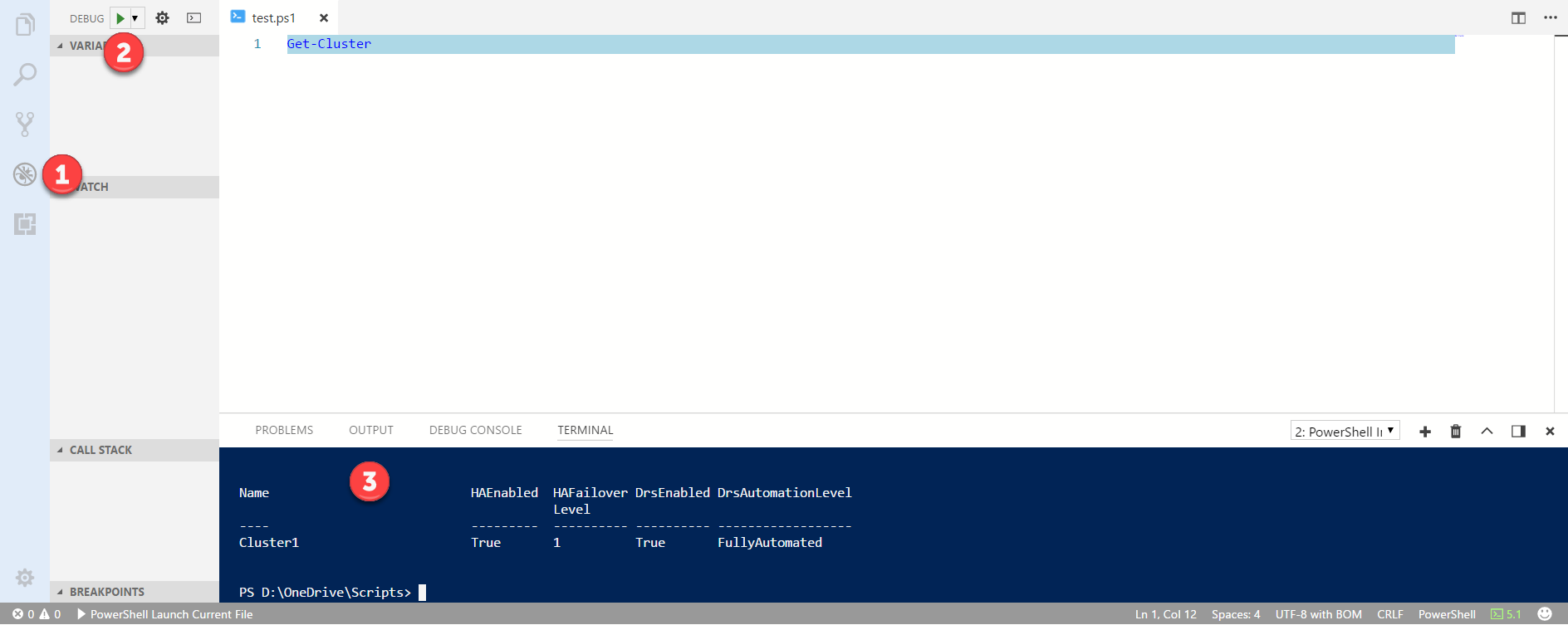Click Ln 1, Col 12 status item

pyautogui.click(x=1166, y=614)
